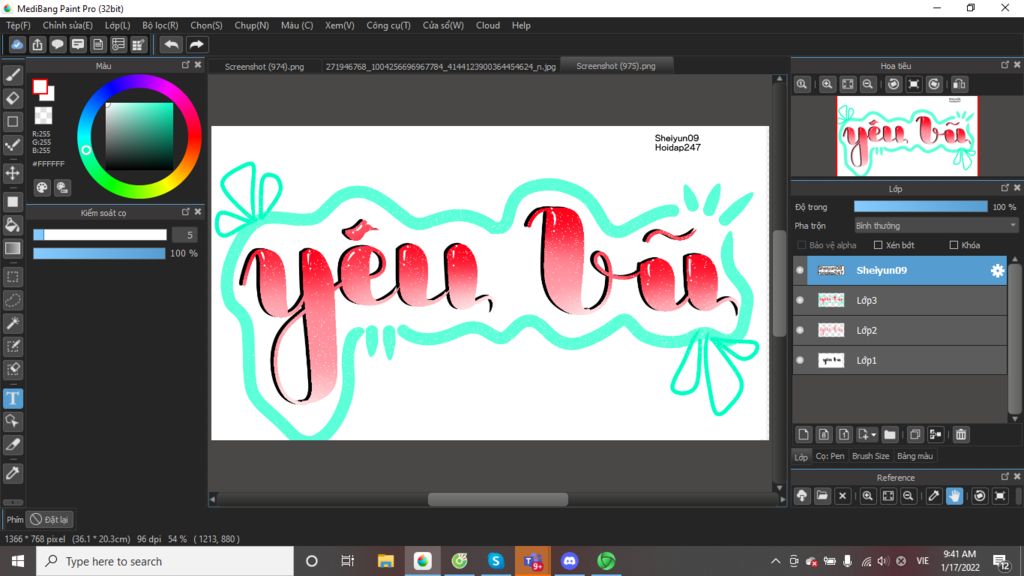
Task: Click the transparent color swatch
Action: (43, 116)
